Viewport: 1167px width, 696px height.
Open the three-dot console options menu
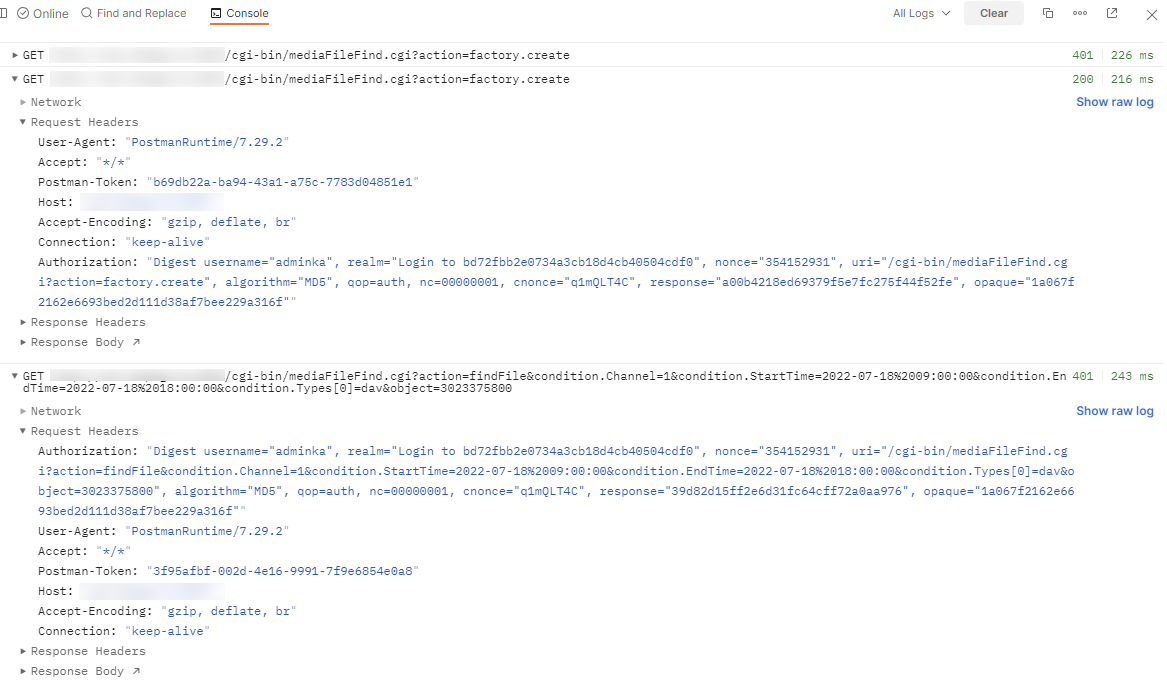[x=1080, y=13]
